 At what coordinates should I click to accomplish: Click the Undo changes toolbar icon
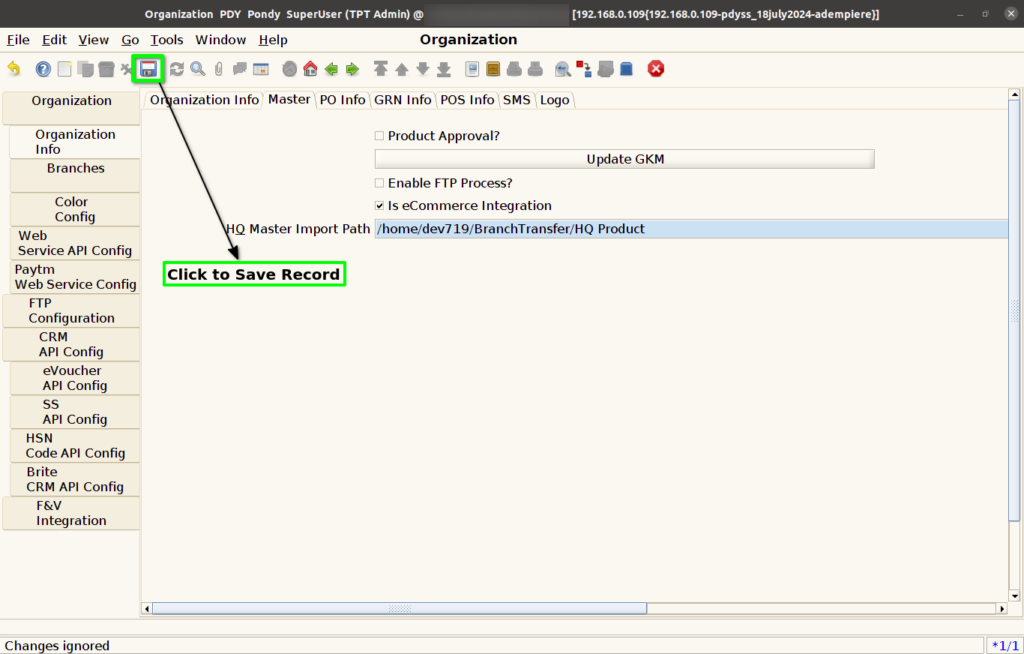(x=14, y=69)
